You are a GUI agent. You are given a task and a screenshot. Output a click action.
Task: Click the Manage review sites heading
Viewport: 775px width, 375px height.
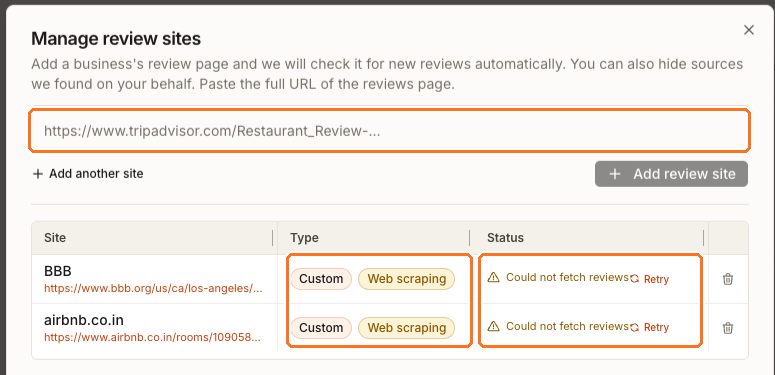[116, 39]
